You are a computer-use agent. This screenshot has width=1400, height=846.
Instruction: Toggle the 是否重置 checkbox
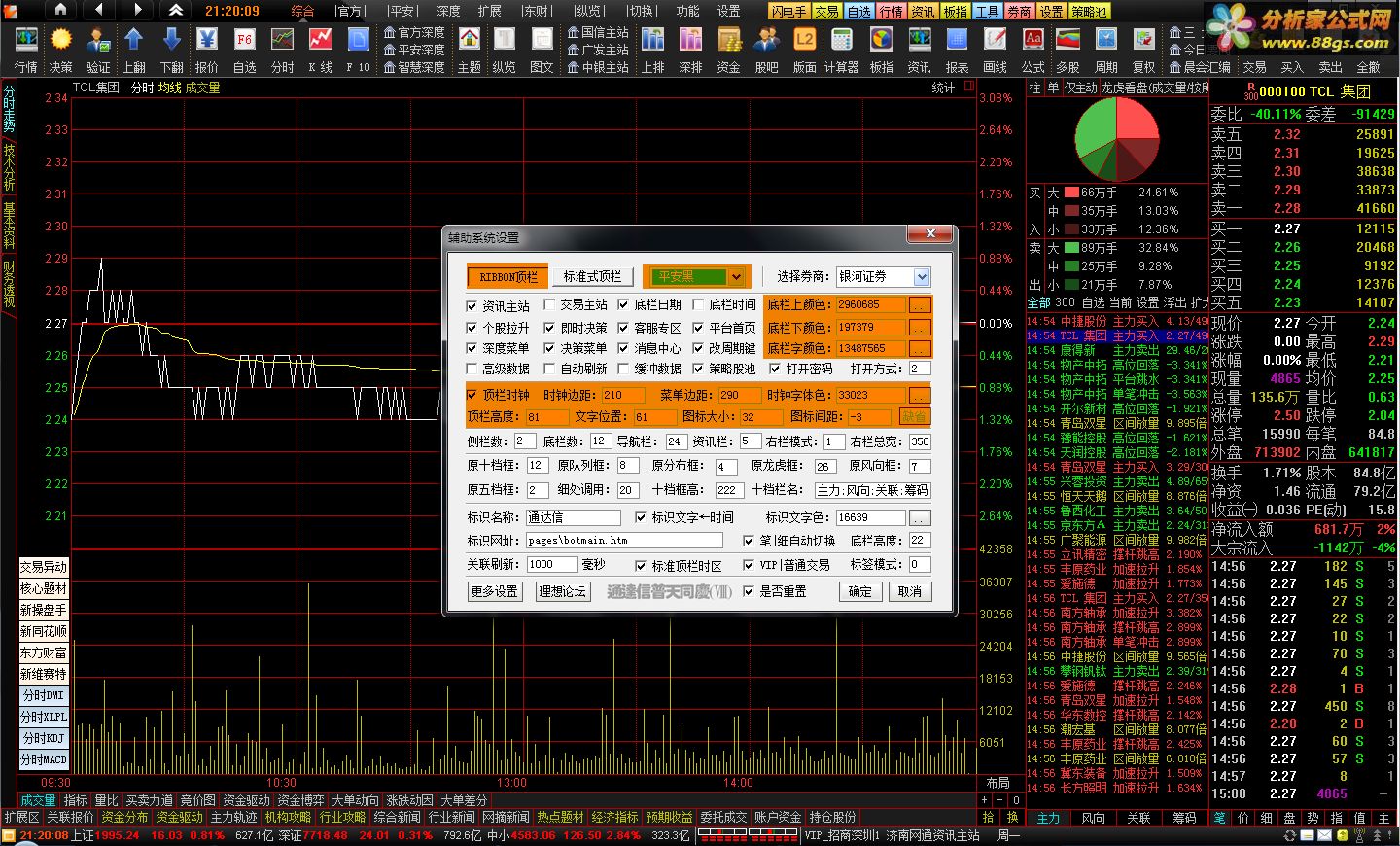tap(749, 591)
